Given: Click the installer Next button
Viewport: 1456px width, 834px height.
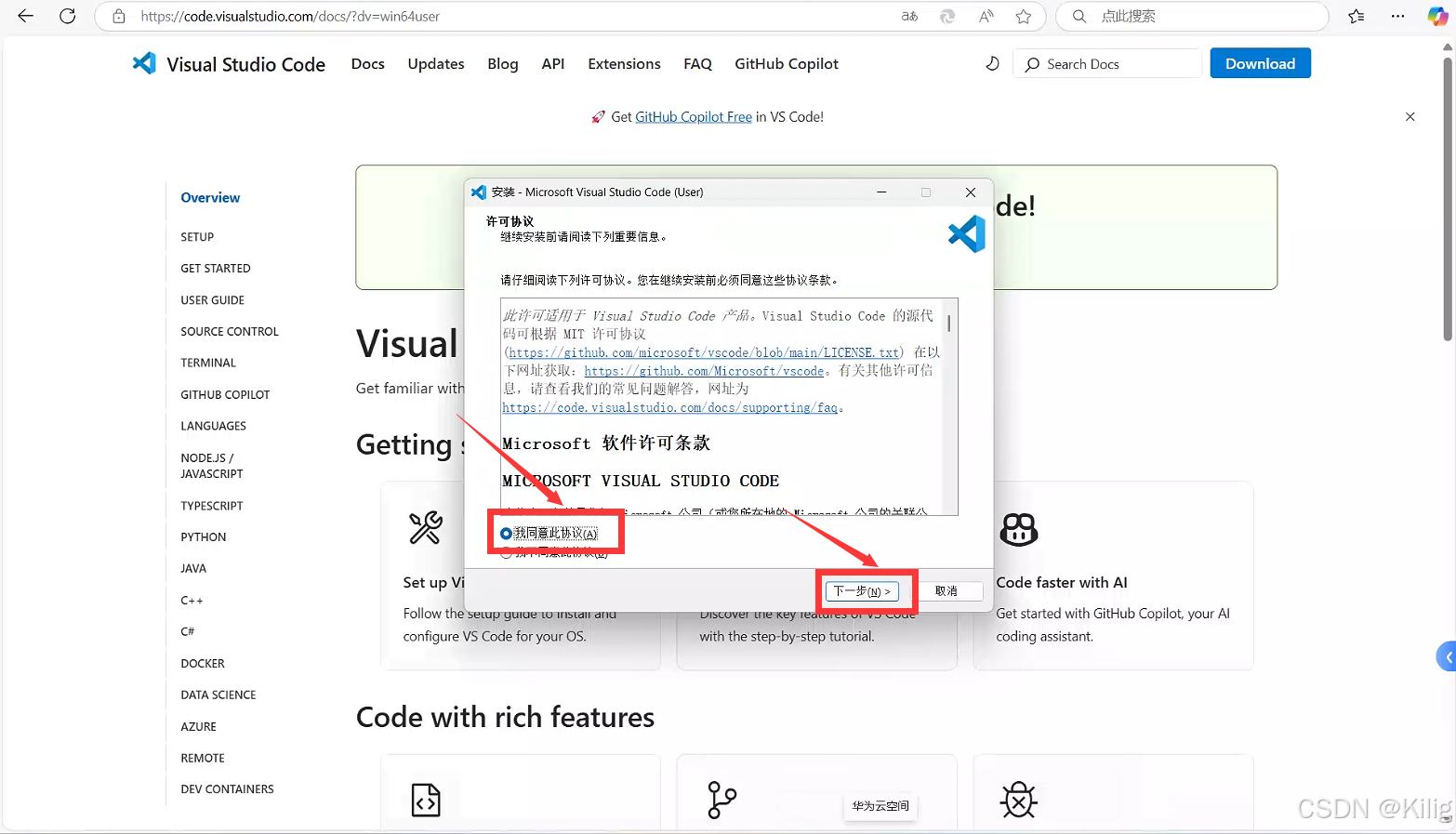Looking at the screenshot, I should point(862,591).
